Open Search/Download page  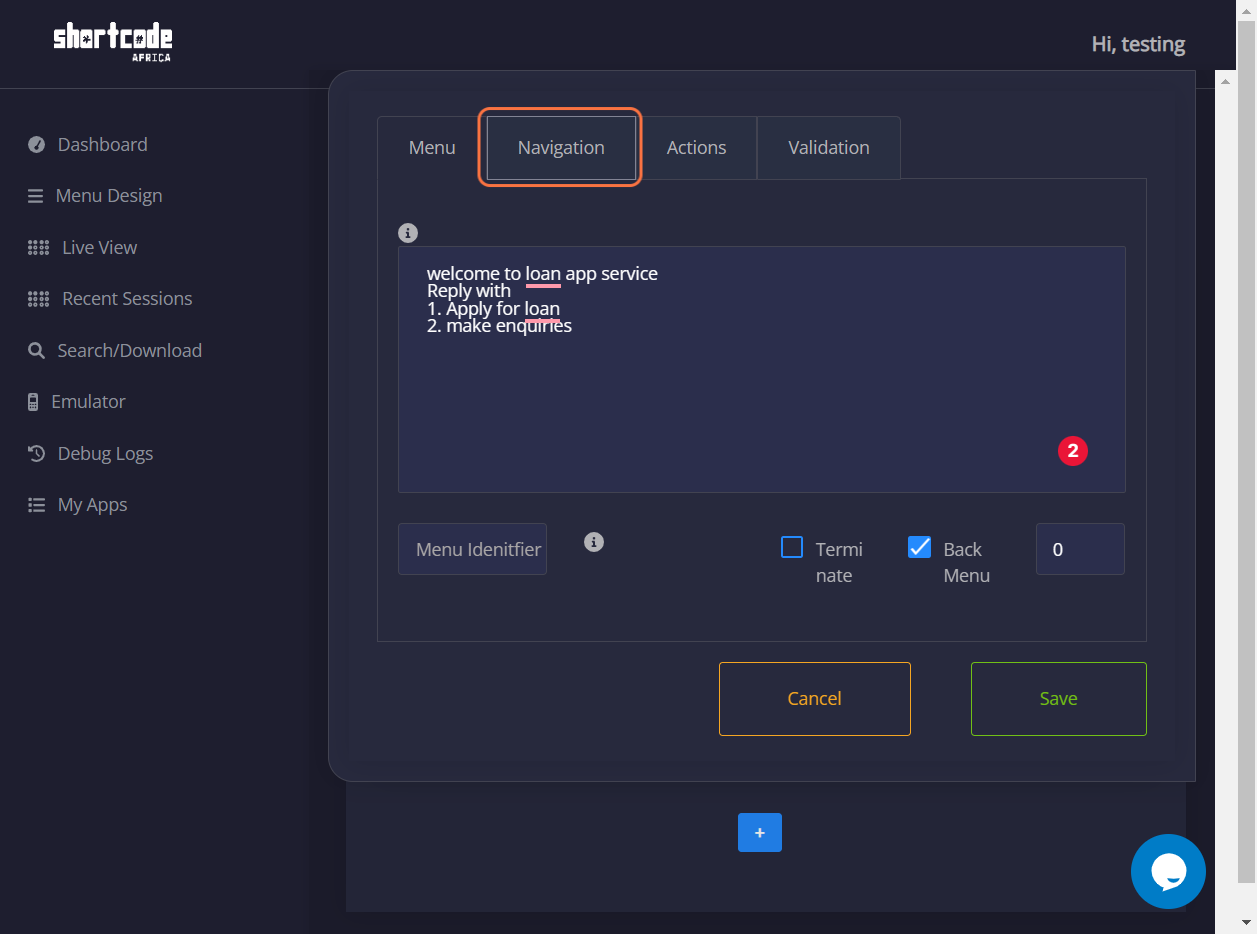[x=130, y=351]
